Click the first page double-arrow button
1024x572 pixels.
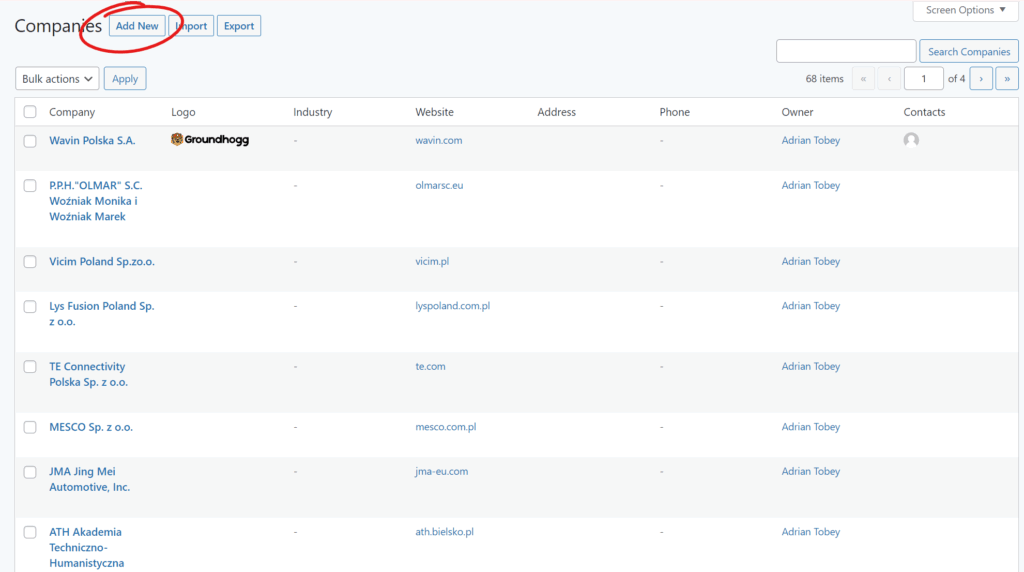(863, 78)
